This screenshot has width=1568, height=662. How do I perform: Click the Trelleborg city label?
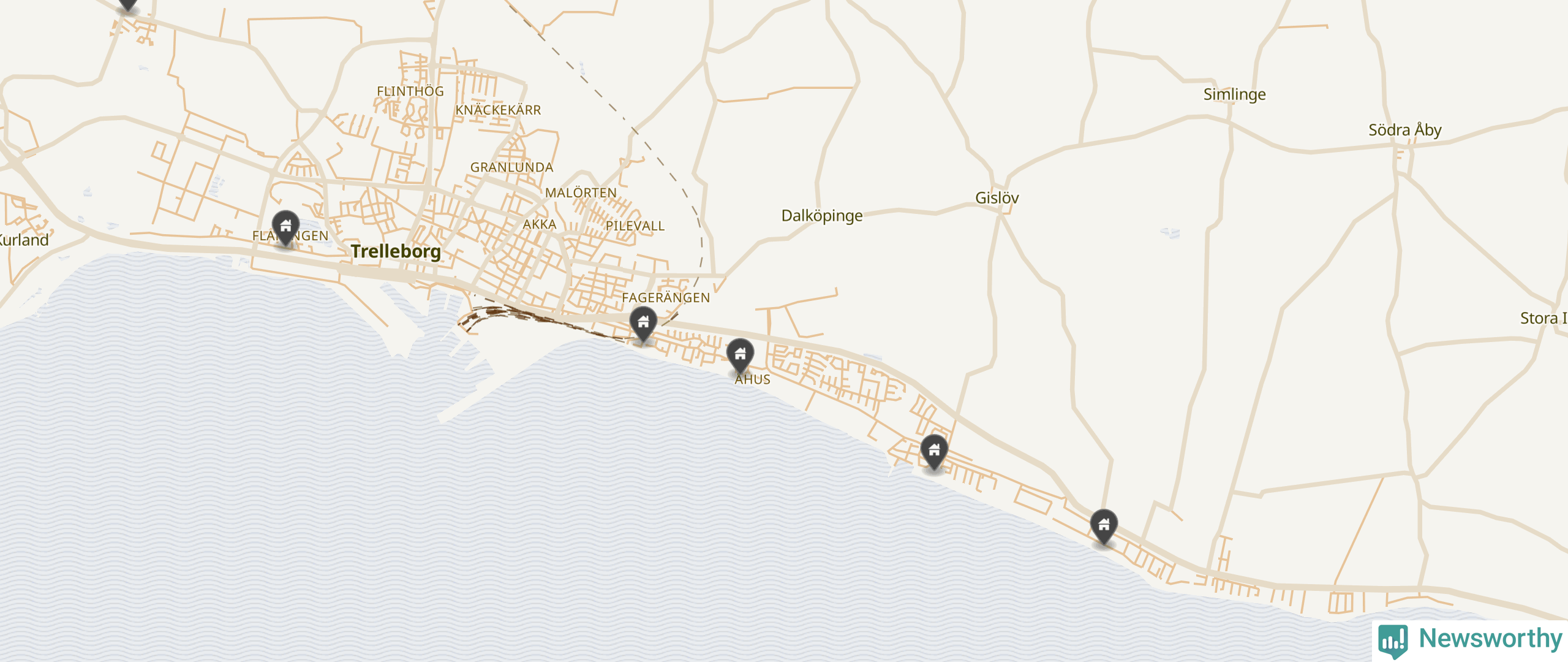pyautogui.click(x=396, y=251)
